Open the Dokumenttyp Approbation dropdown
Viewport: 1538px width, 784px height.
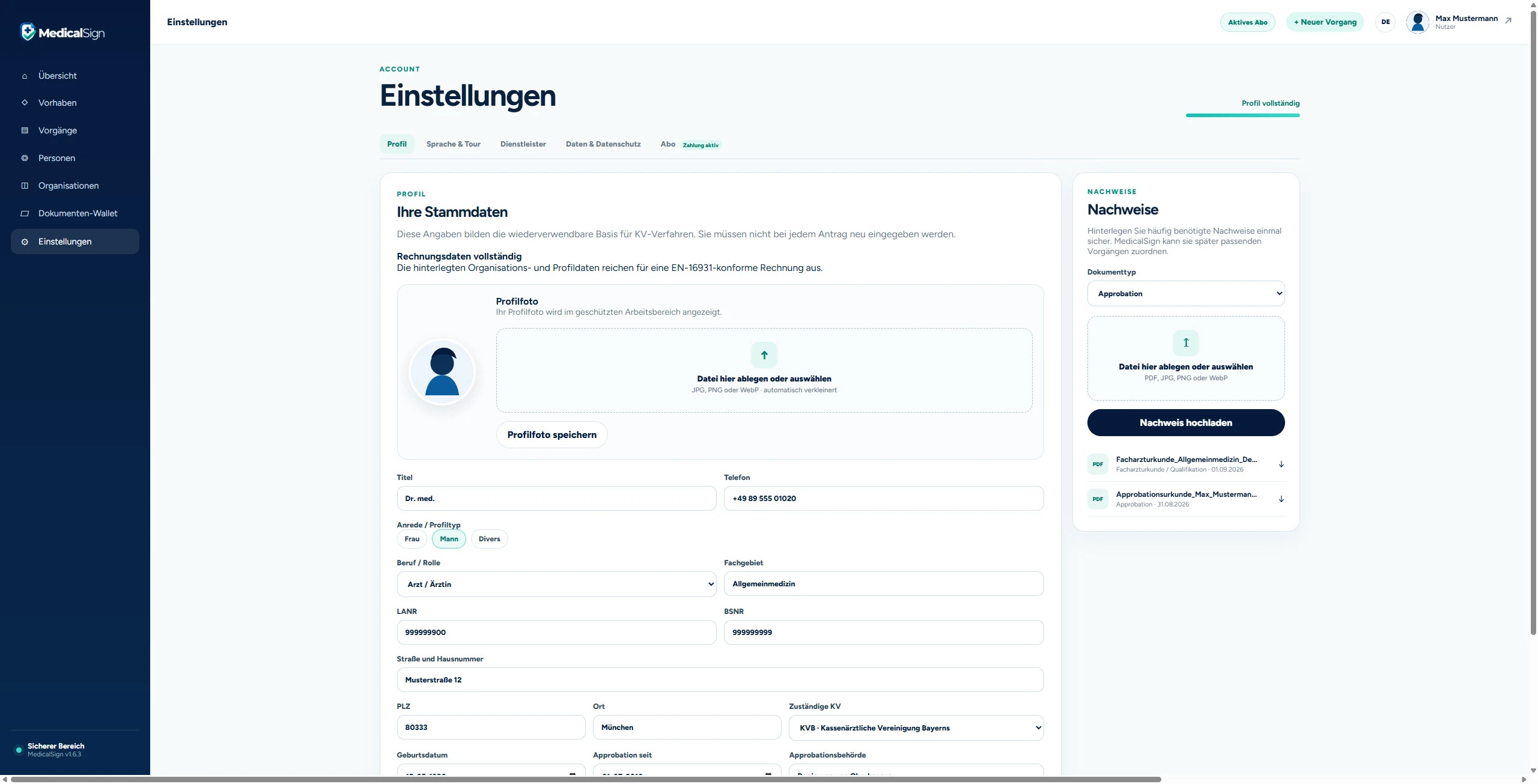click(1186, 294)
